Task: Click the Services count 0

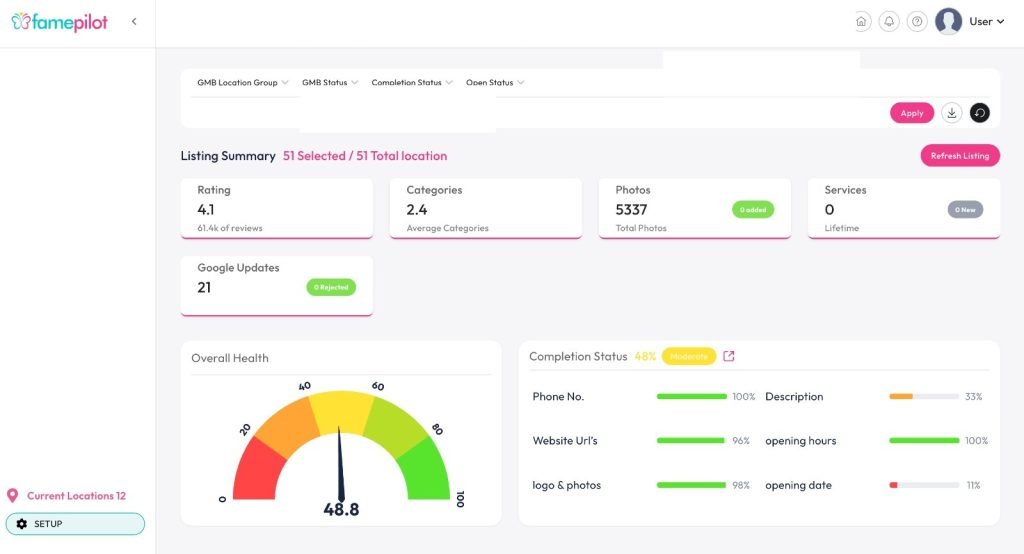Action: [x=829, y=210]
